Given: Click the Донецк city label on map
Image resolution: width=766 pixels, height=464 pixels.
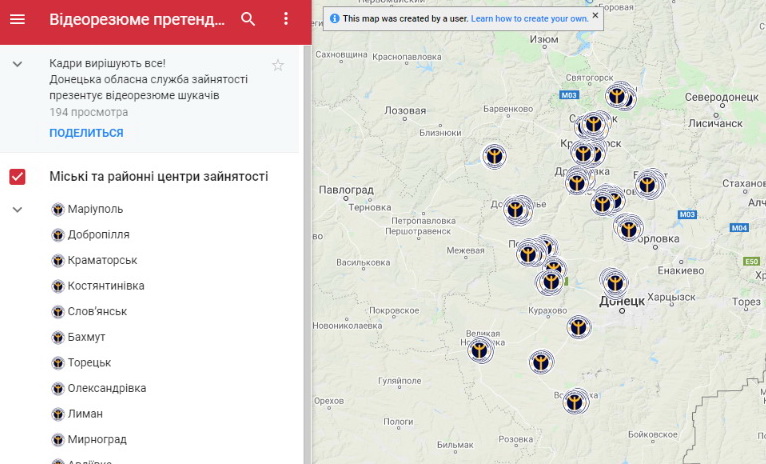Looking at the screenshot, I should pos(622,301).
